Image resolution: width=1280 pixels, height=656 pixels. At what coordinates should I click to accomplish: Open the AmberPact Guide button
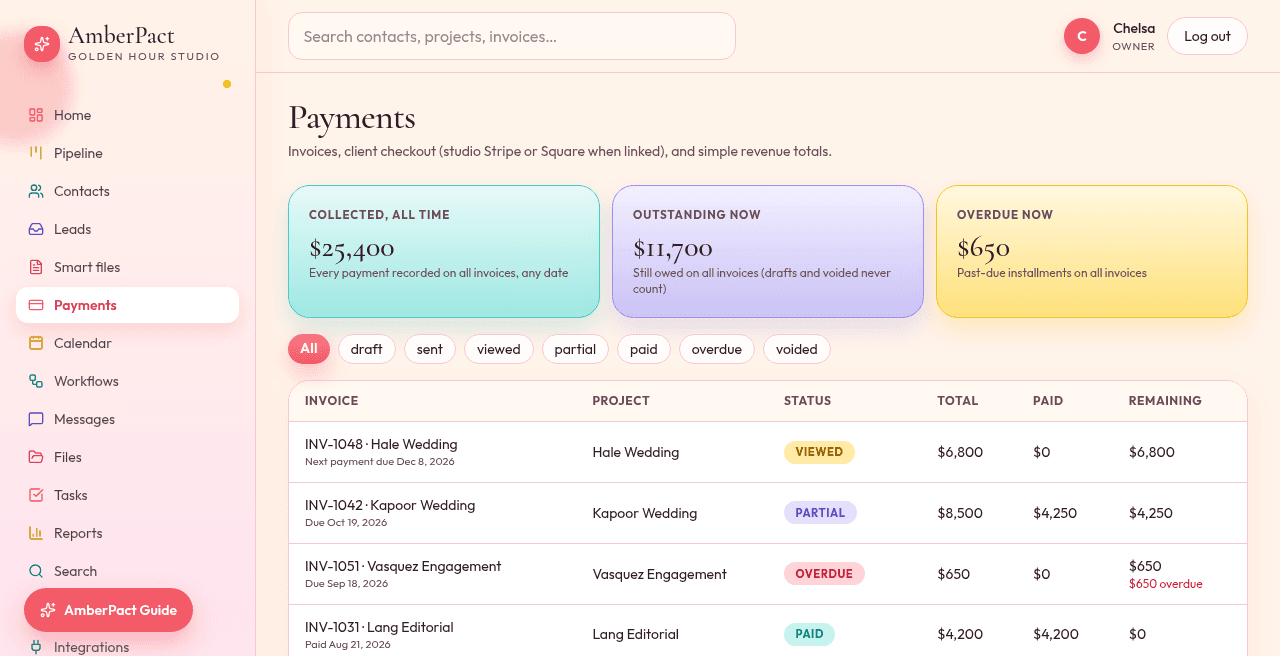tap(108, 610)
